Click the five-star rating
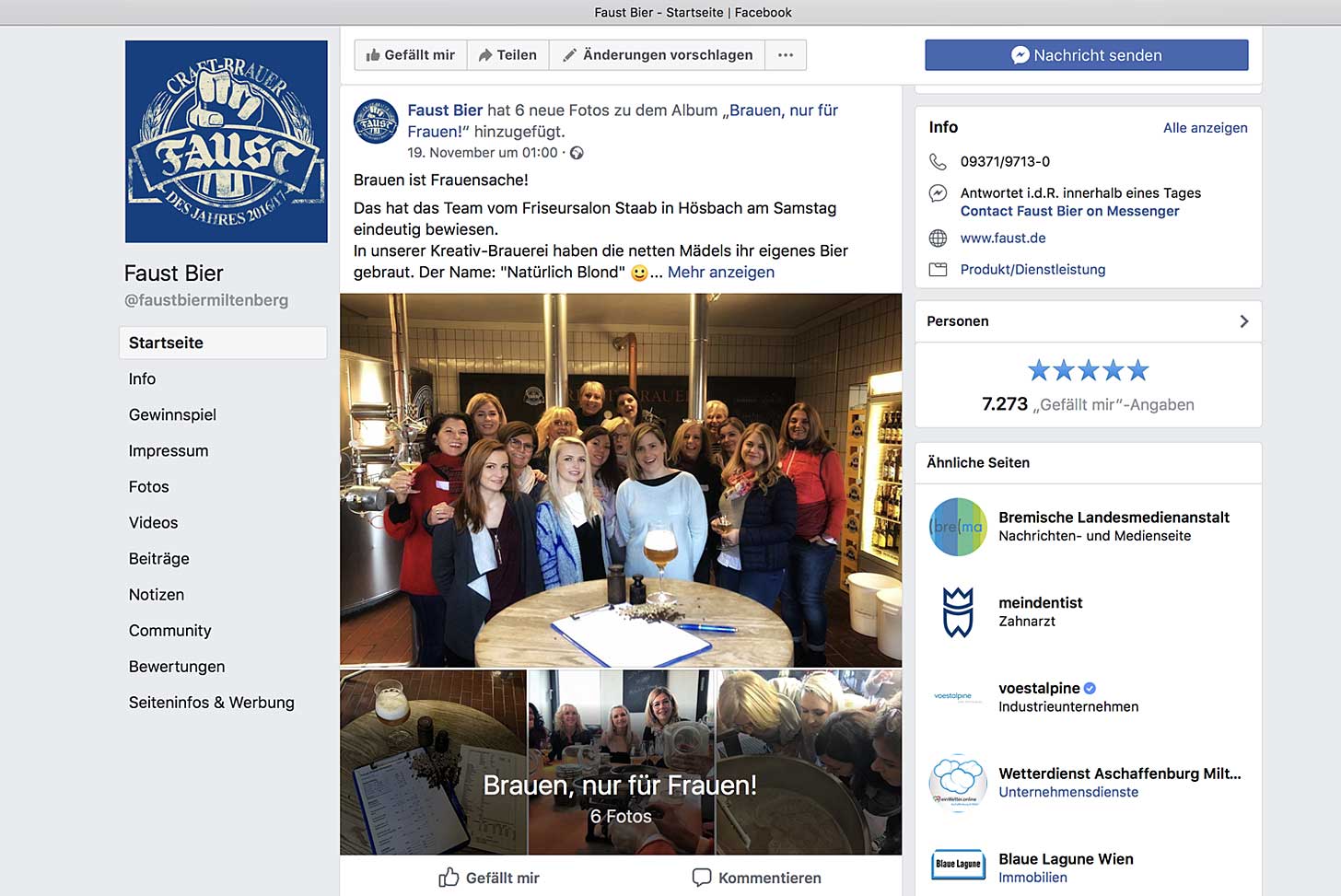Screen dimensions: 1341x896 coord(1088,370)
